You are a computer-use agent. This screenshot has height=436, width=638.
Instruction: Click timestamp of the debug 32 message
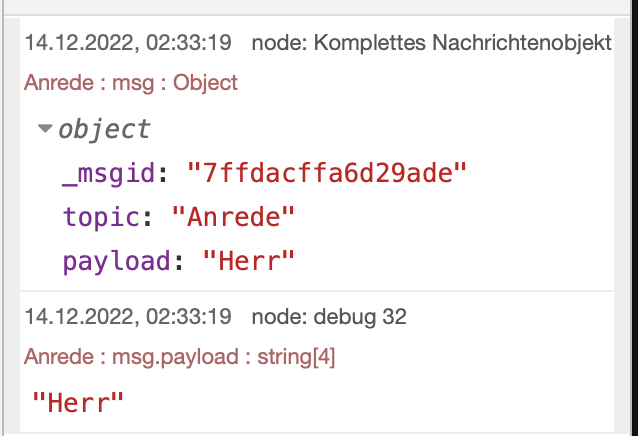(128, 317)
